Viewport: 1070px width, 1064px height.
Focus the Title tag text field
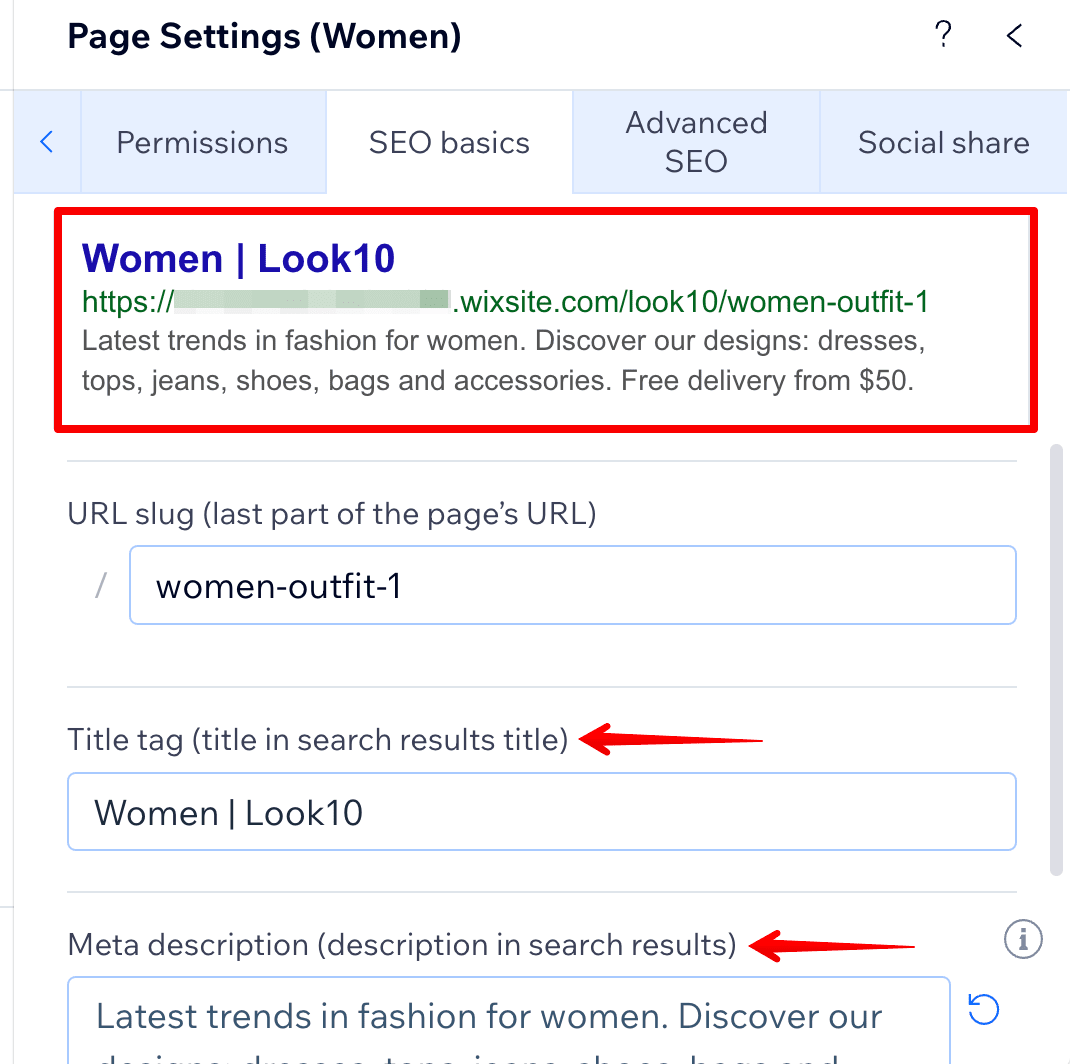[x=542, y=811]
